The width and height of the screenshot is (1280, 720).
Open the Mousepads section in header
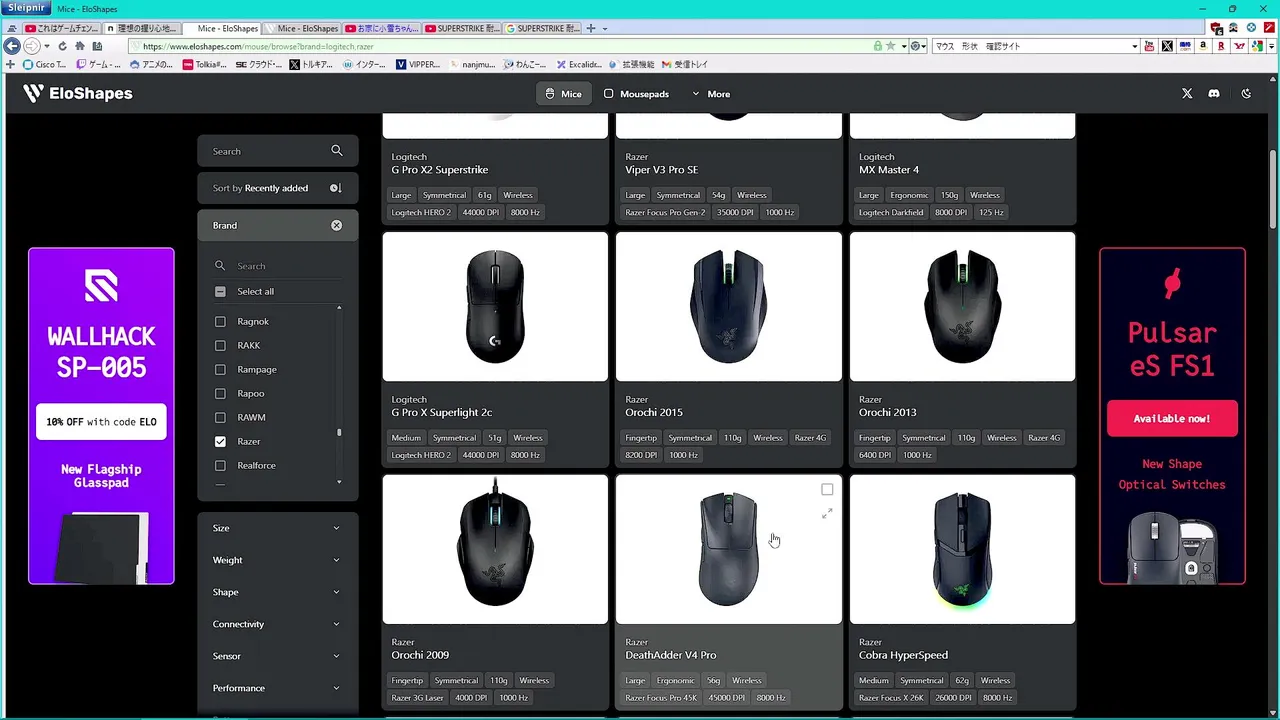pos(637,94)
